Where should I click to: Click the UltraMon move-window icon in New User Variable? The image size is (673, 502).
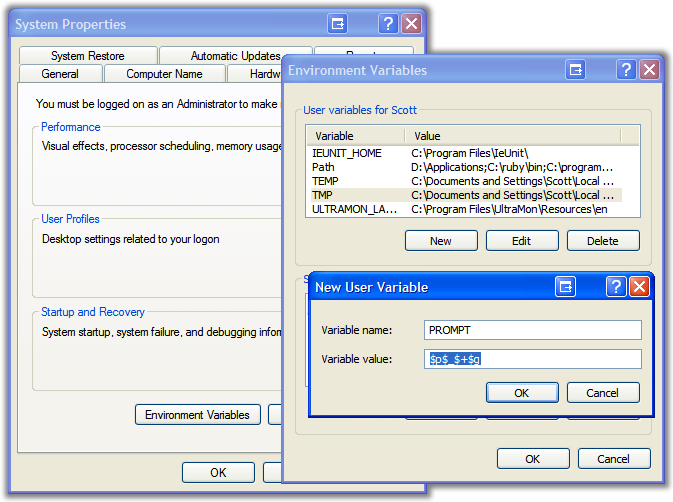565,287
